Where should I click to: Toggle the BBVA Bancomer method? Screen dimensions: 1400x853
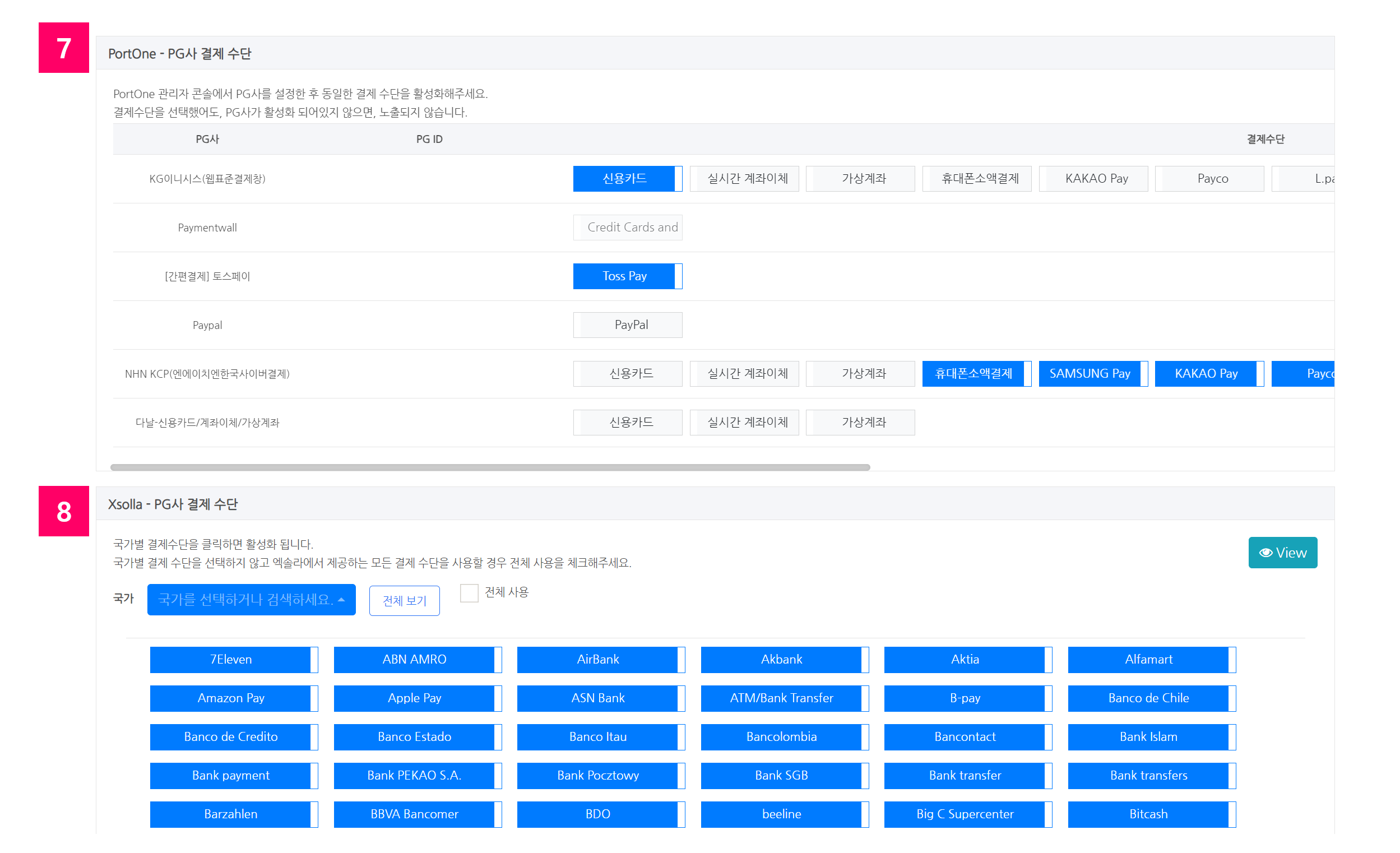[x=418, y=814]
